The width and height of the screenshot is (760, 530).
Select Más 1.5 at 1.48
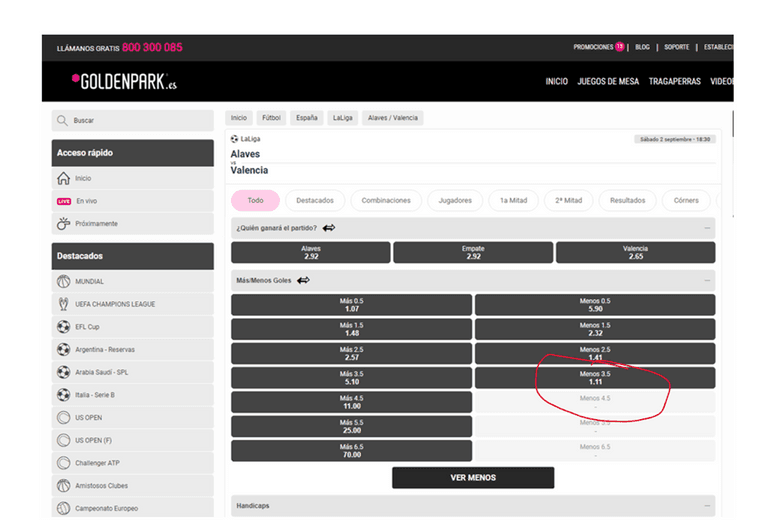[351, 329]
